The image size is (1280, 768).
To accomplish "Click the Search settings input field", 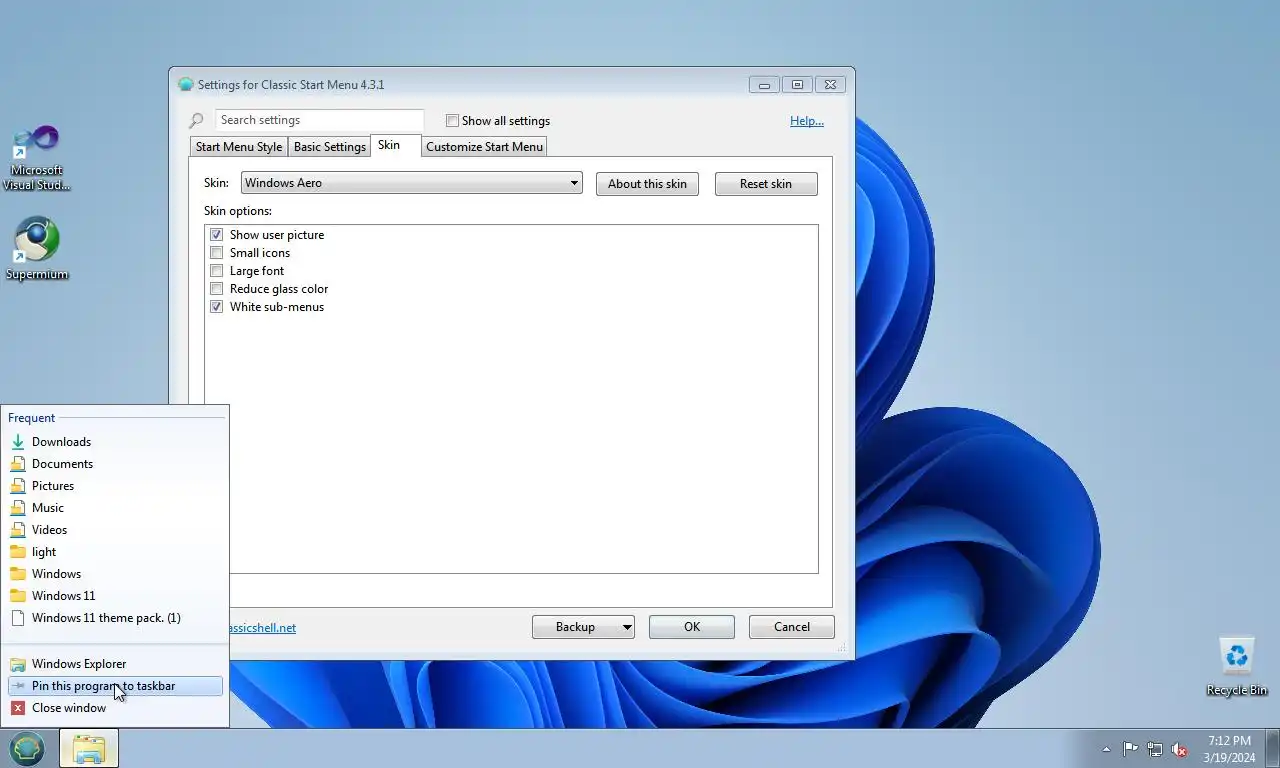I will [x=320, y=120].
